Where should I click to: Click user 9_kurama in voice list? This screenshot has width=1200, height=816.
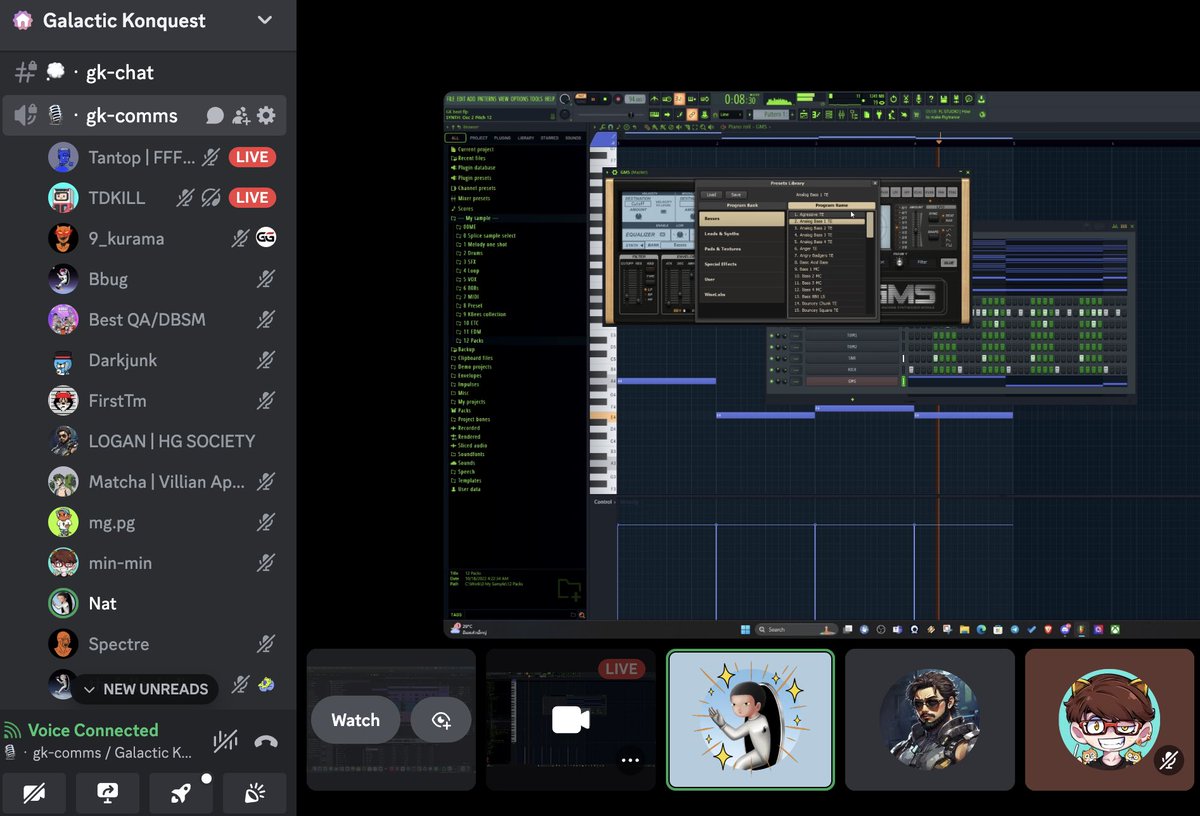point(126,238)
